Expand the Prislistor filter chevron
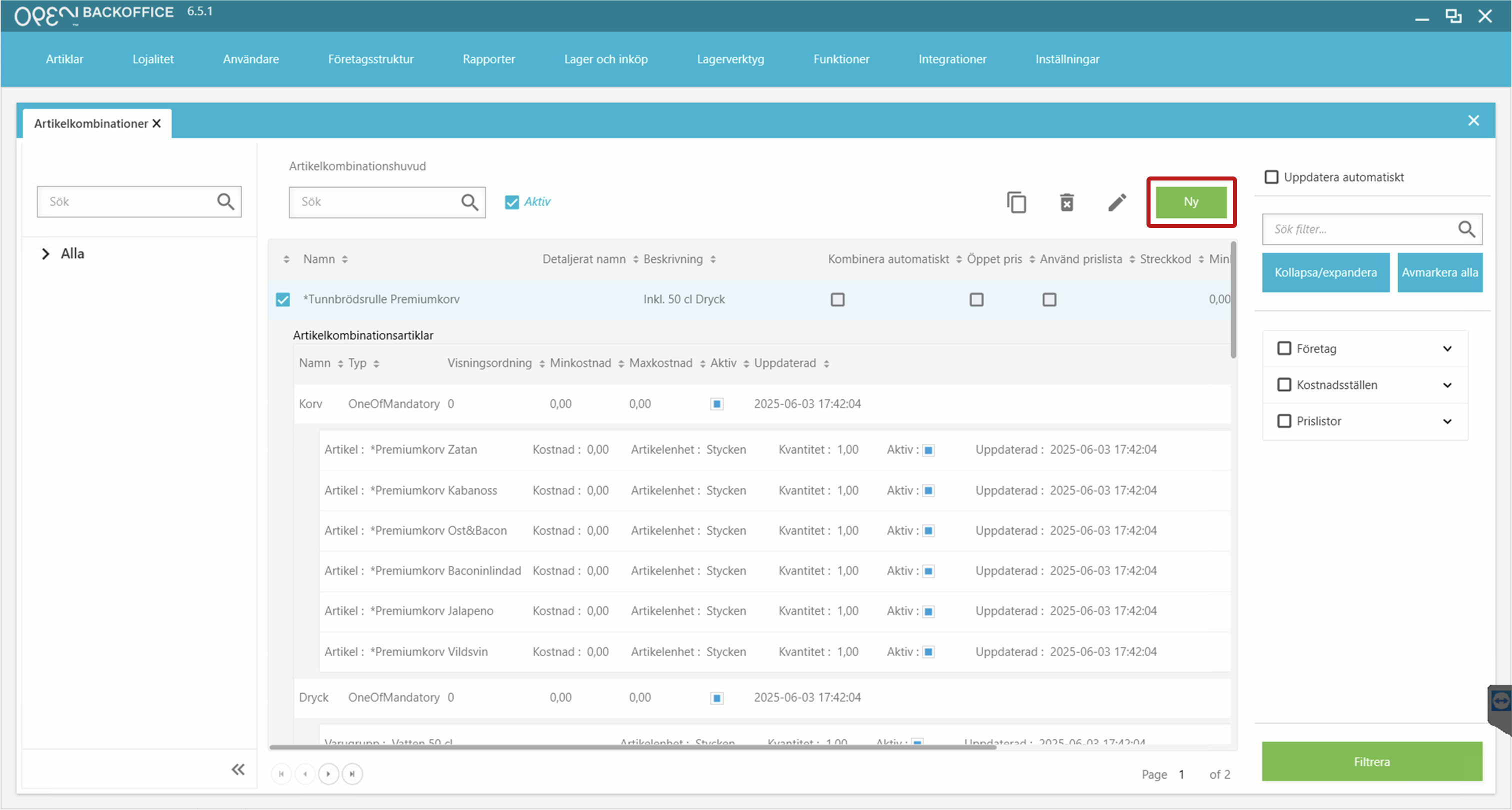Screen dimensions: 1512x810 [x=1447, y=421]
